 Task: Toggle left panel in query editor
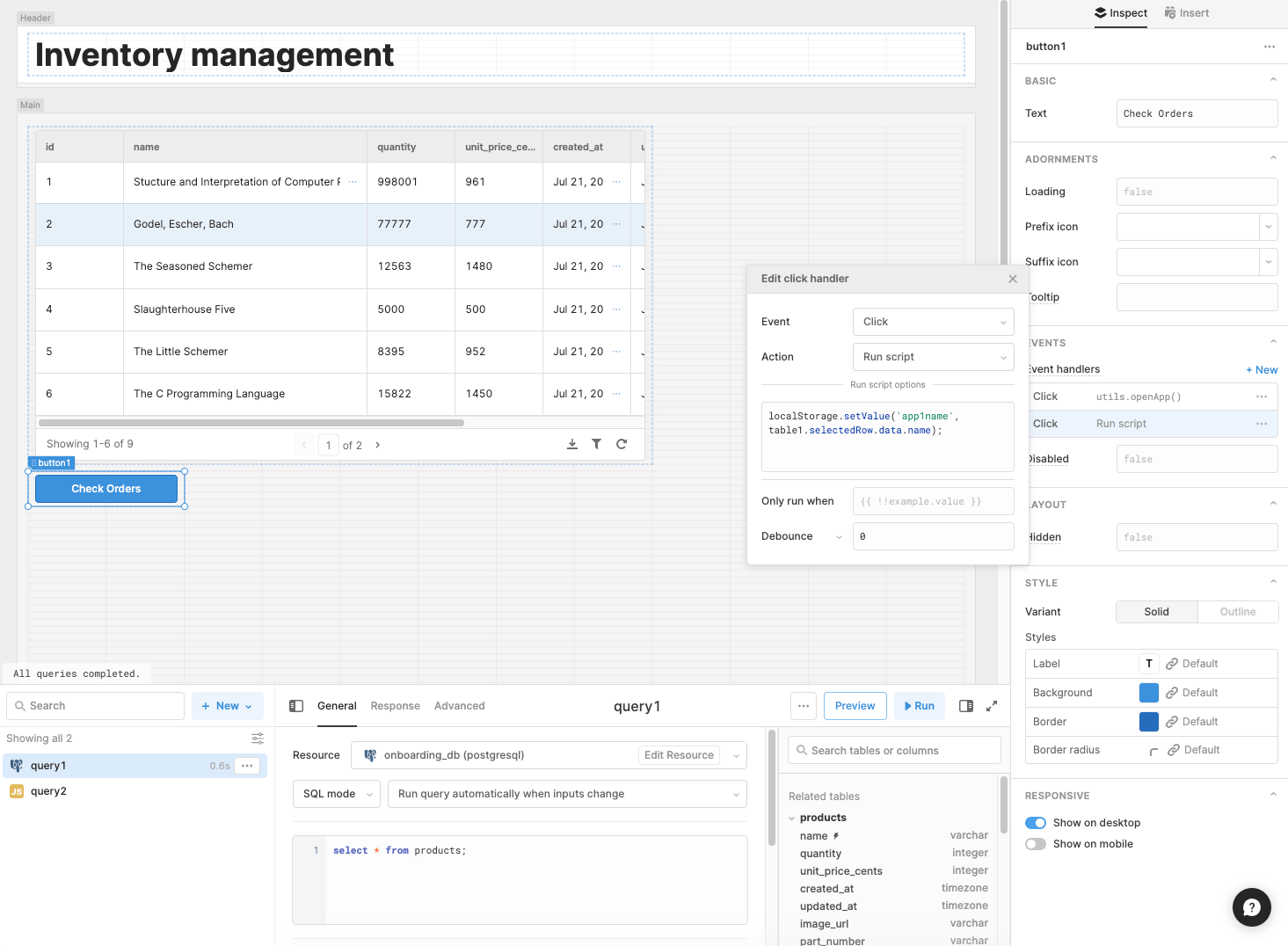(x=296, y=706)
